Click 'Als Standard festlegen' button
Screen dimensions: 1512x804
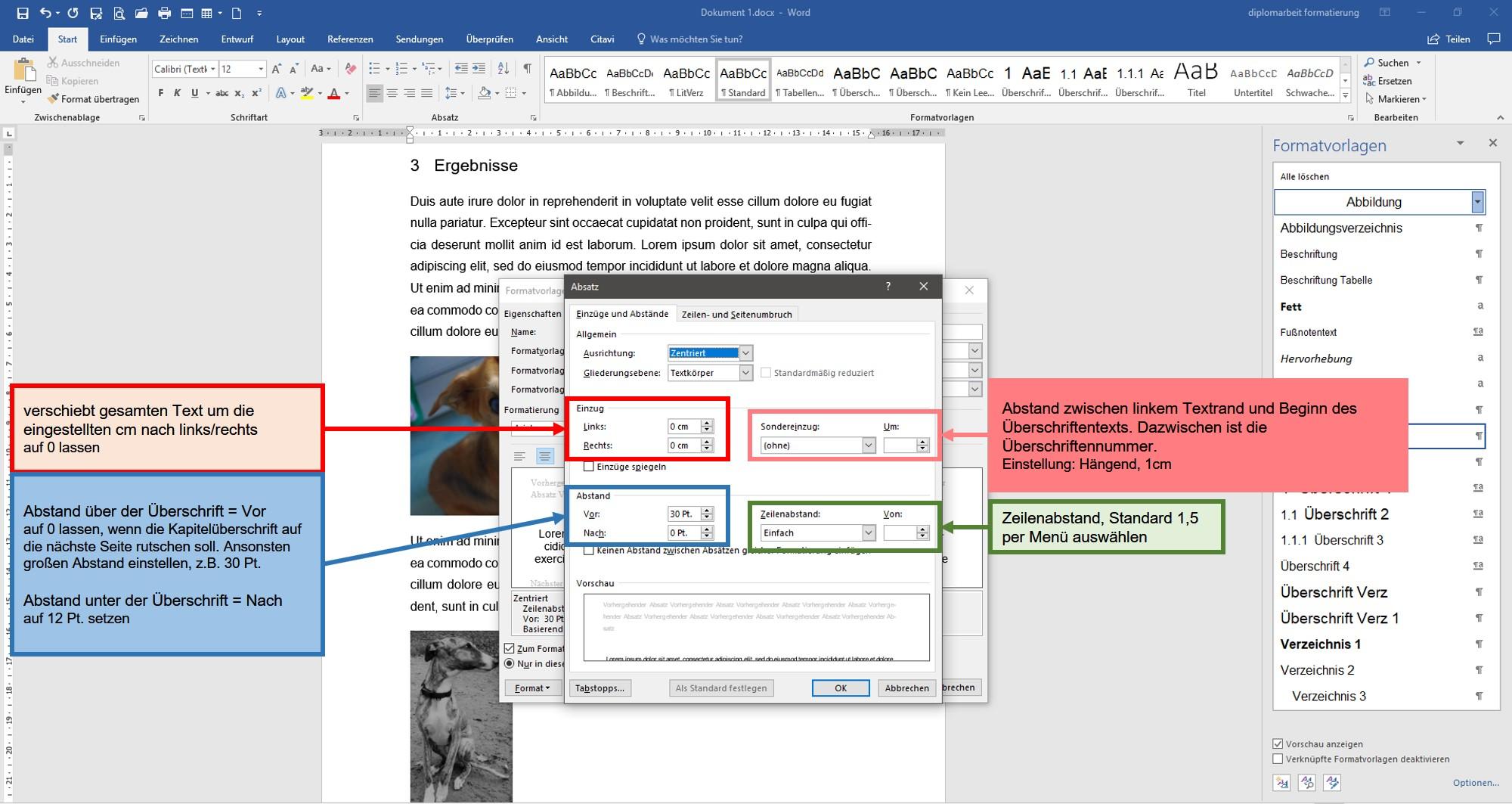pos(721,688)
